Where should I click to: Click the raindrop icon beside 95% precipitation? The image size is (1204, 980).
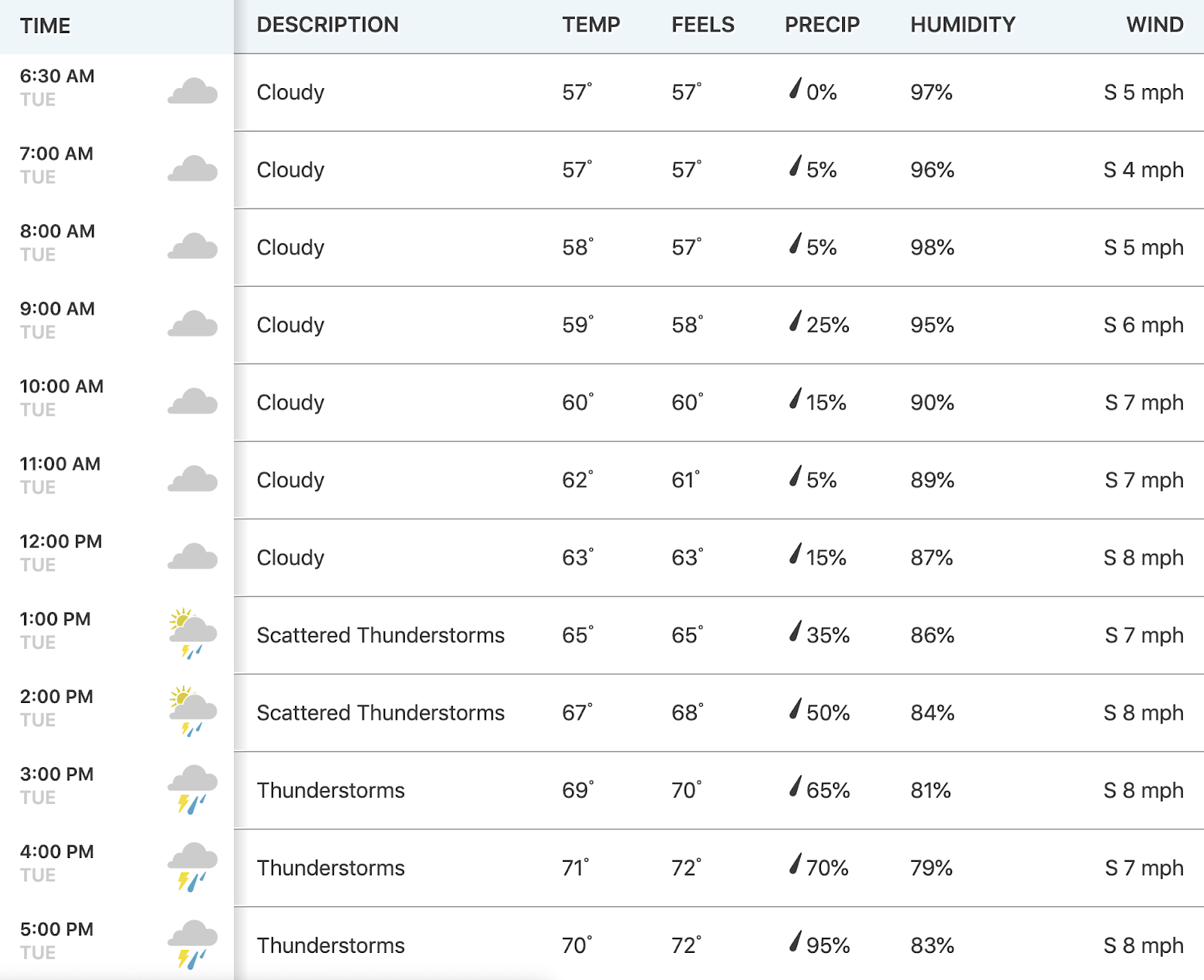click(x=795, y=941)
